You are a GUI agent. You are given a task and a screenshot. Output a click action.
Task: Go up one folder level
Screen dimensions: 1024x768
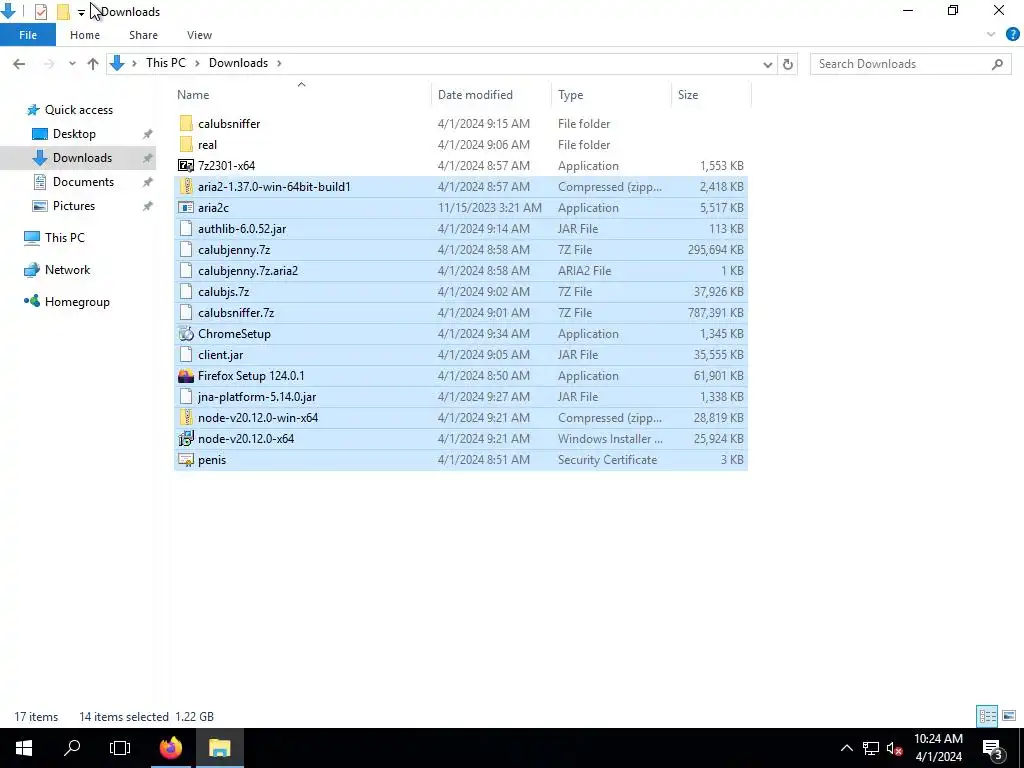(93, 63)
